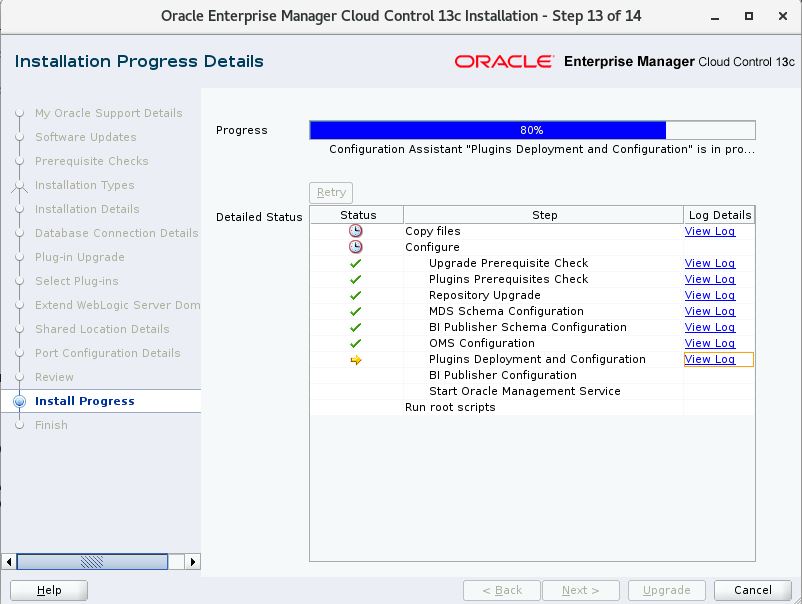Open View Log for Upgrade Prerequisite Check
This screenshot has height=604, width=802.
click(709, 263)
